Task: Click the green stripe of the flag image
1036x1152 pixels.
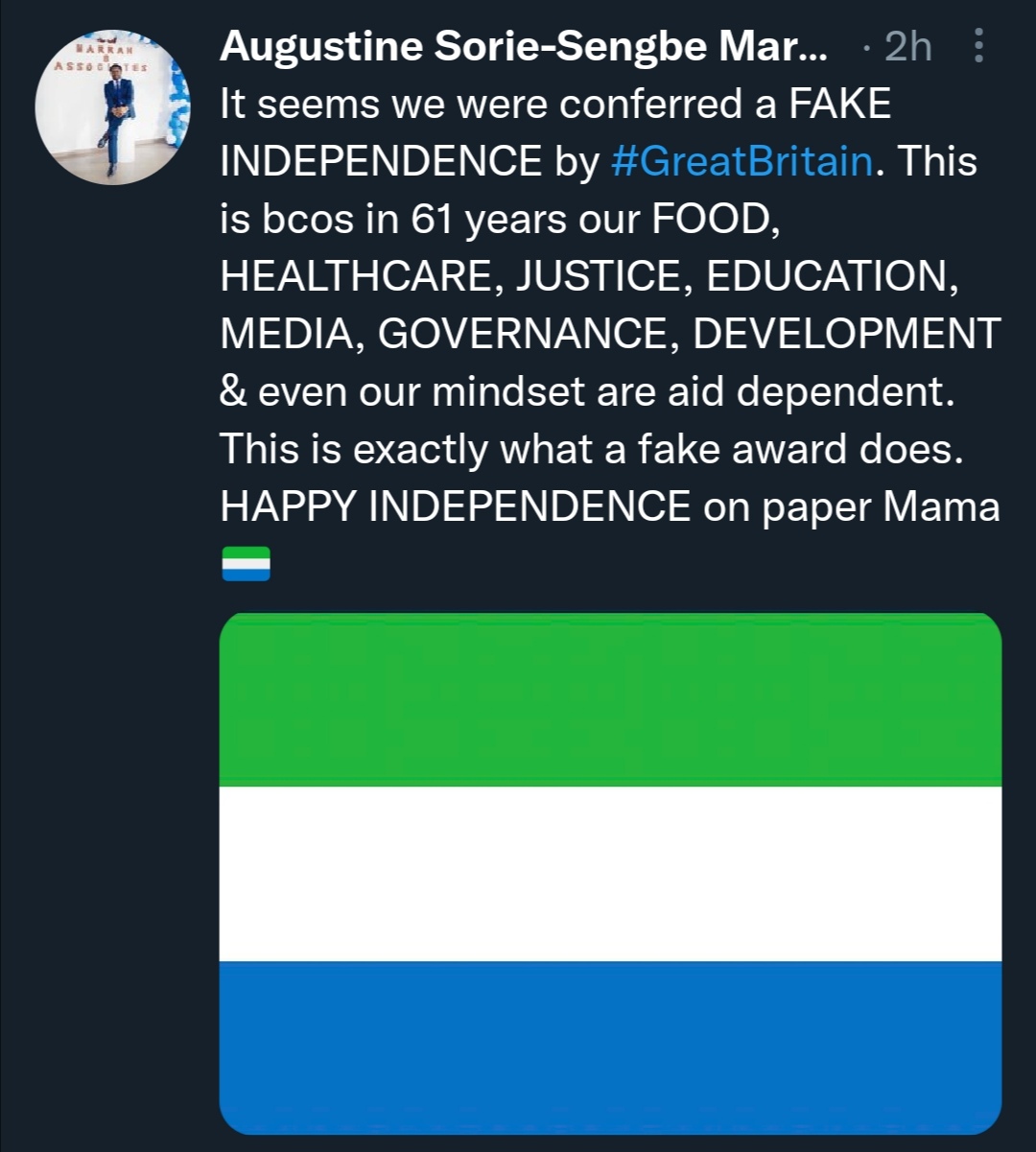Action: pos(610,699)
